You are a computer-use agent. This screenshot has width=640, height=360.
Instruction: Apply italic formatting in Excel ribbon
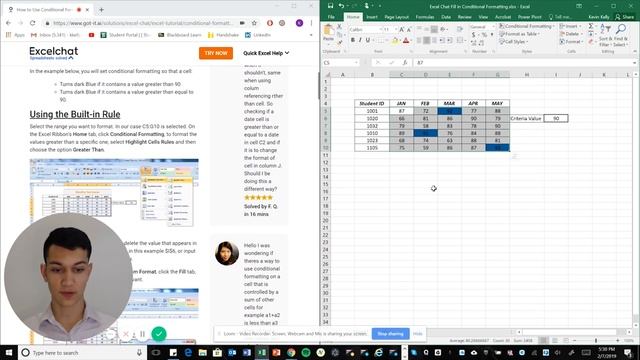coord(360,40)
